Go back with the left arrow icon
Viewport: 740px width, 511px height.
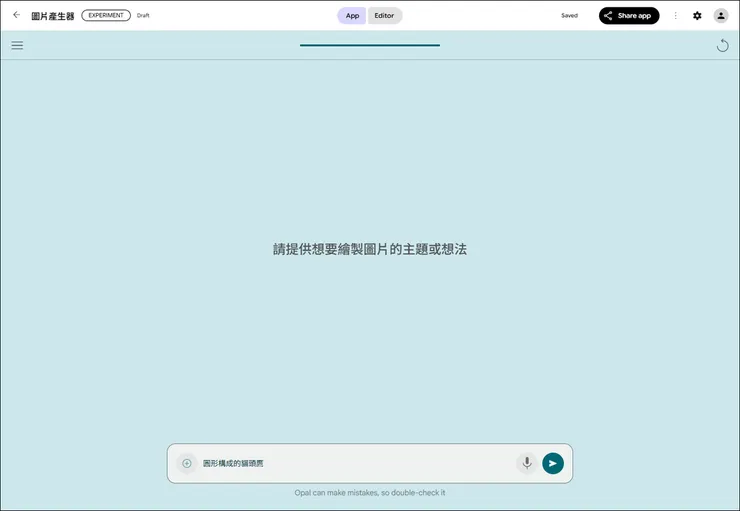[17, 15]
